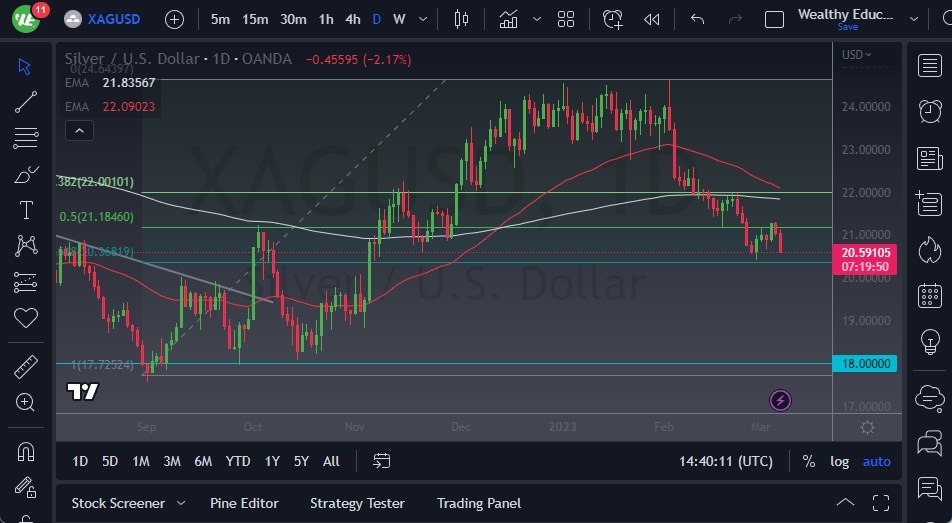Collapse the indicator legend chevron
952x523 pixels.
78,130
